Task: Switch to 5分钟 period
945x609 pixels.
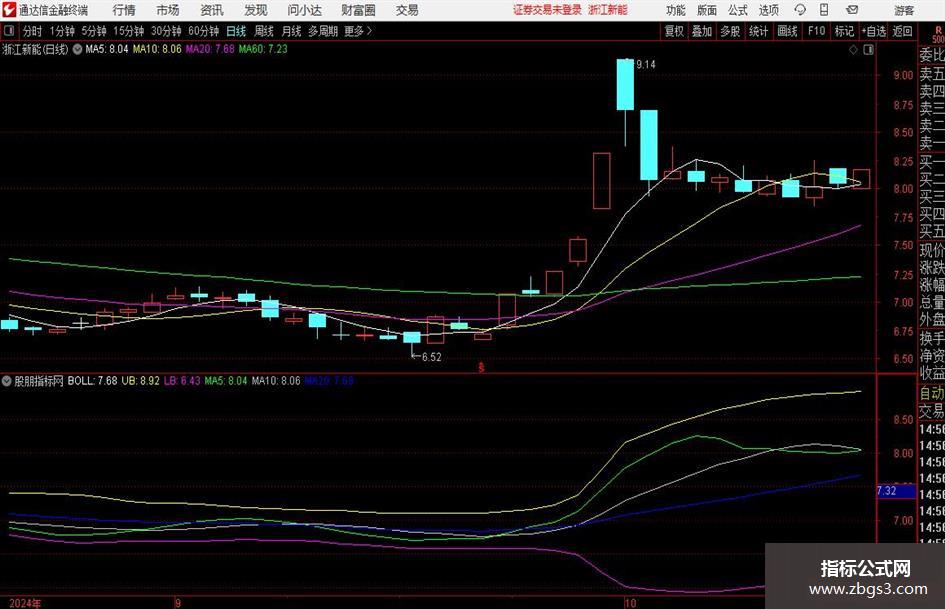Action: coord(94,31)
